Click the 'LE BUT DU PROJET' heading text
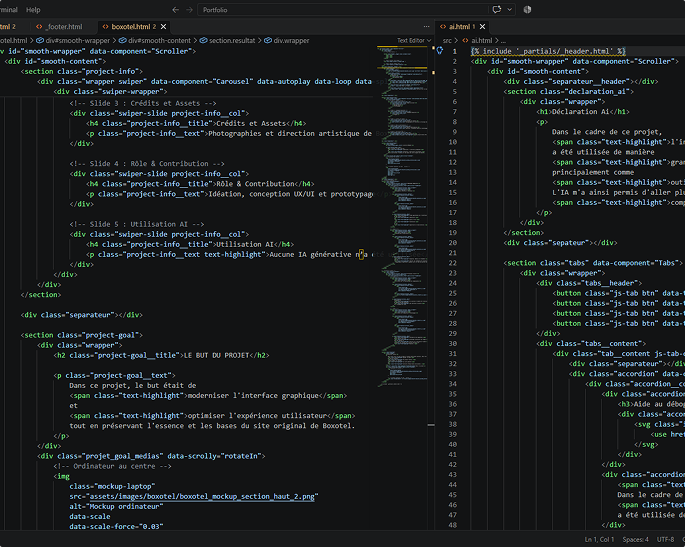Viewport: 685px width, 547px height. pos(216,355)
